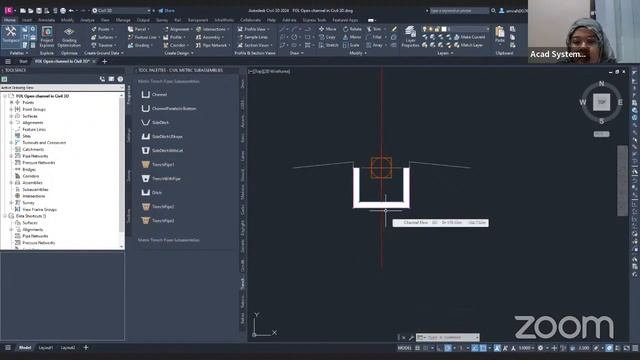Open Project Explorer from ribbon

[47, 37]
